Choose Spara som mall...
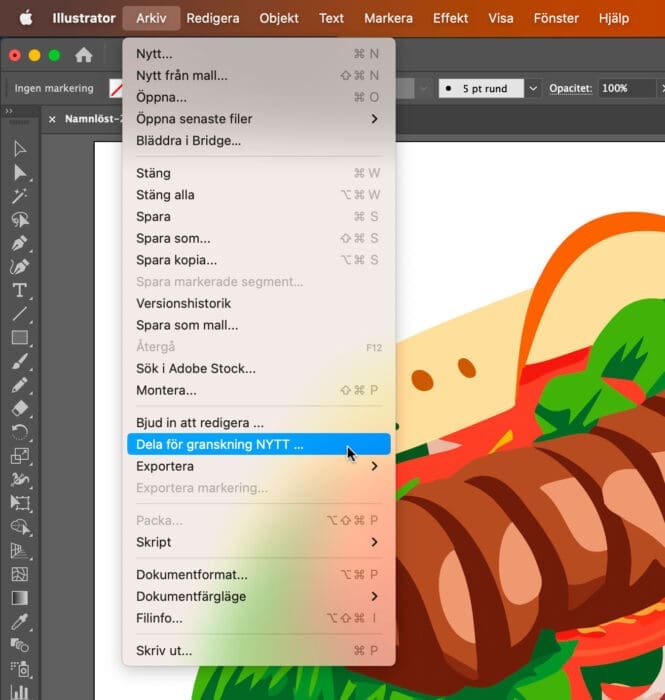 pos(259,325)
